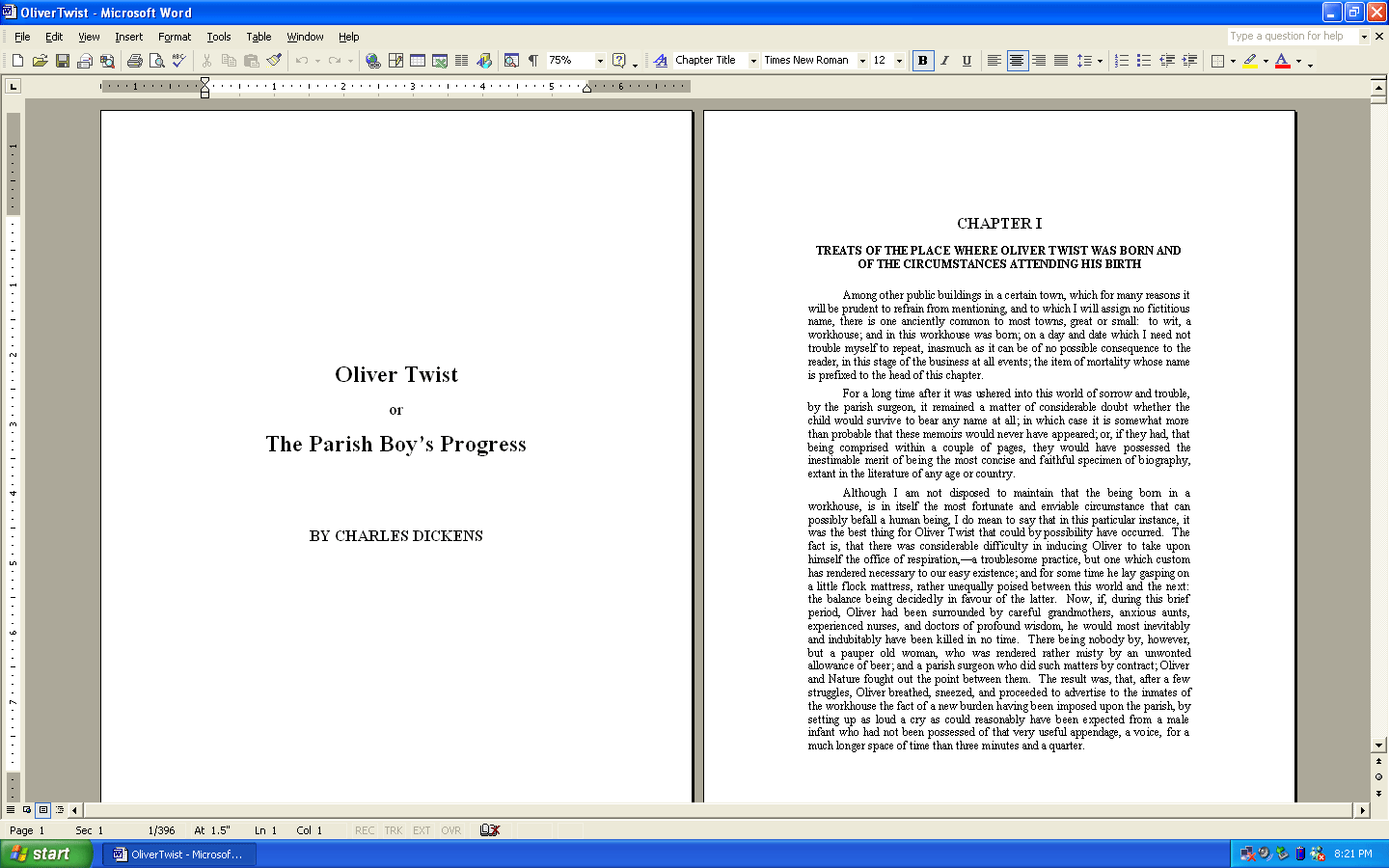Click the Insert Table icon

tap(418, 61)
